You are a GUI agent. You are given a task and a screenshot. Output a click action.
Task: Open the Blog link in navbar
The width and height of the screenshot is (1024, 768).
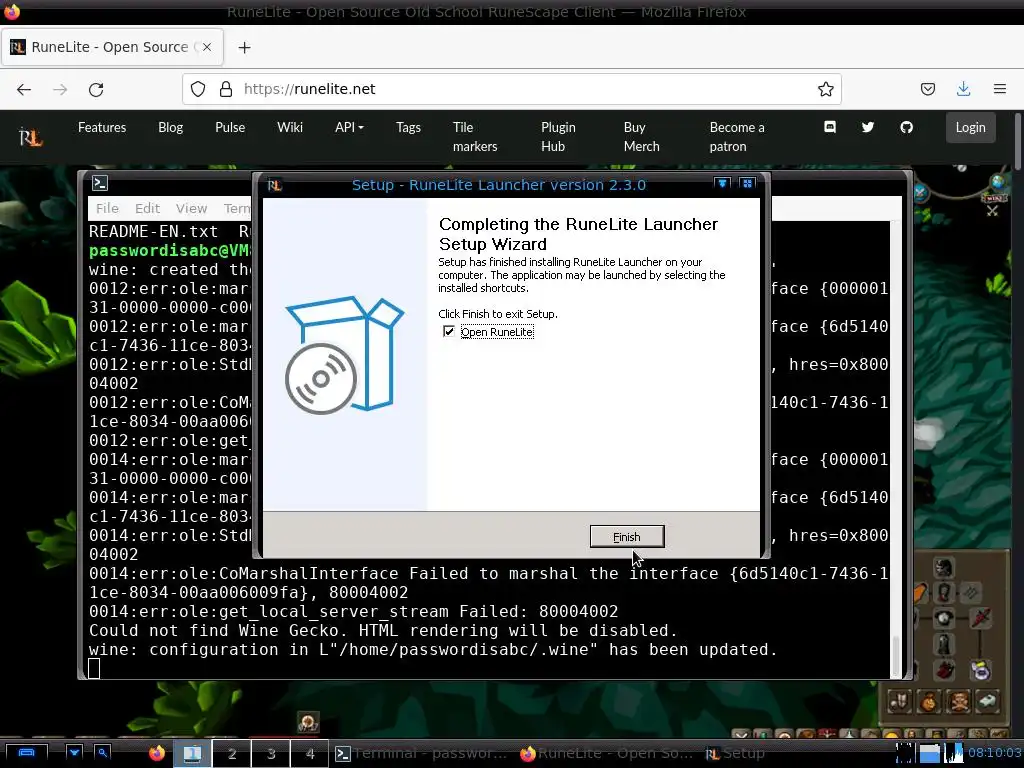pos(170,127)
